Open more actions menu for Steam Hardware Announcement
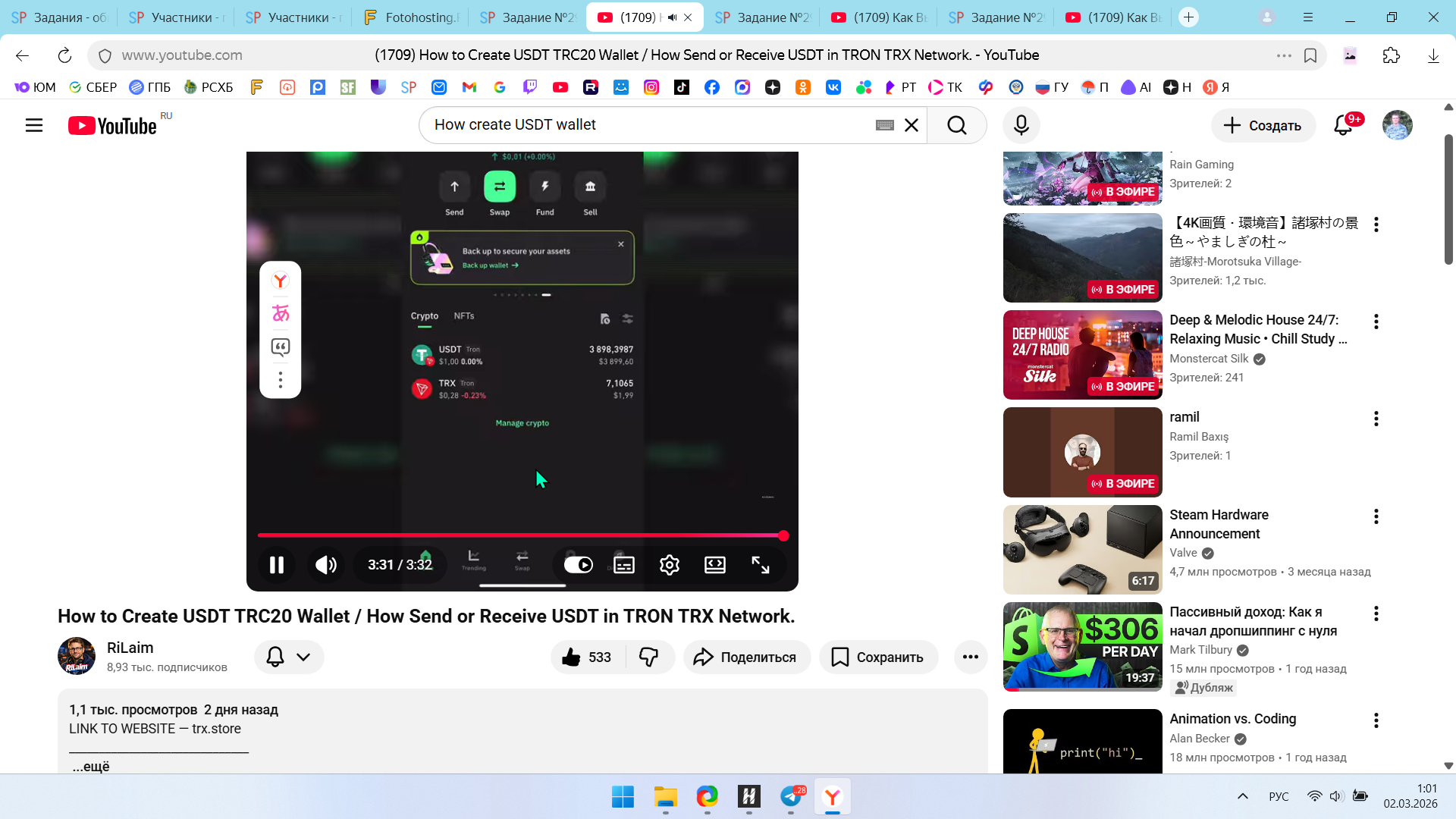1456x819 pixels. pyautogui.click(x=1376, y=516)
